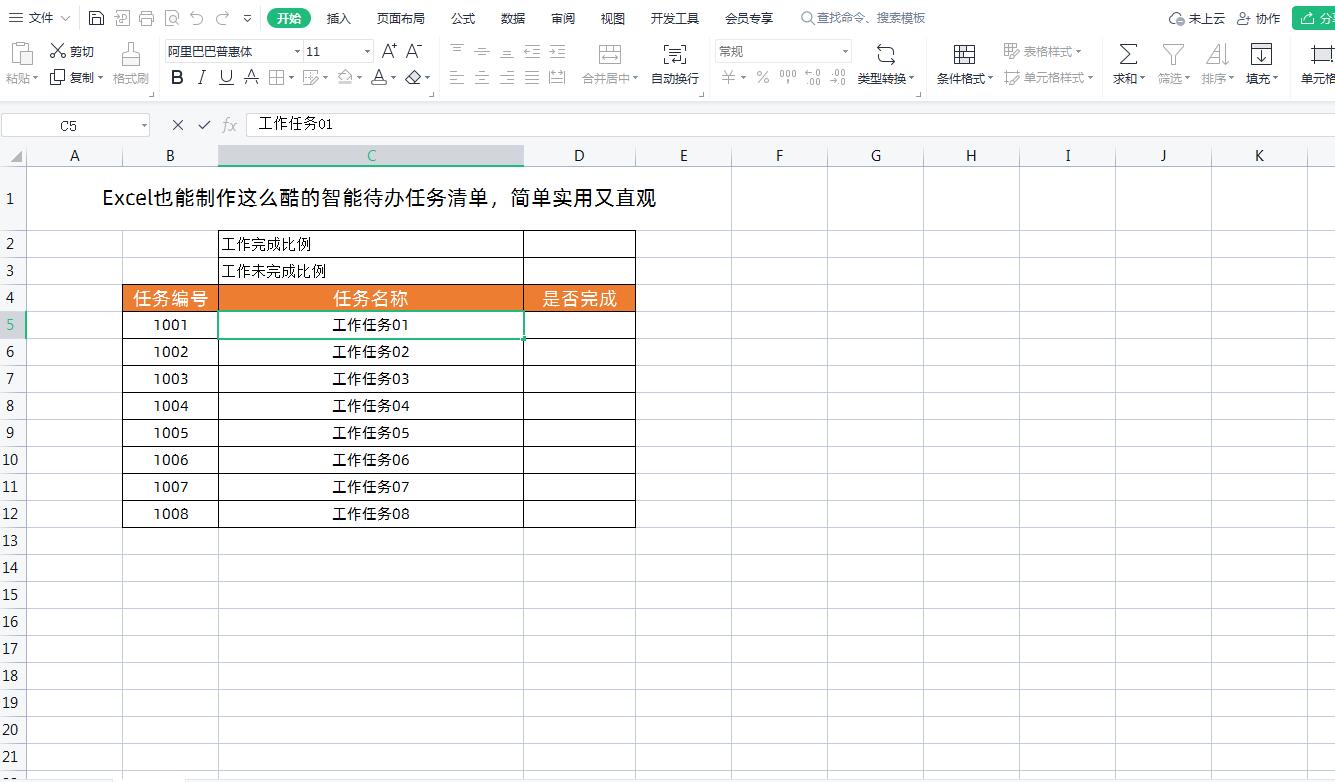Open the font color picker swatch
This screenshot has width=1335, height=782.
378,77
